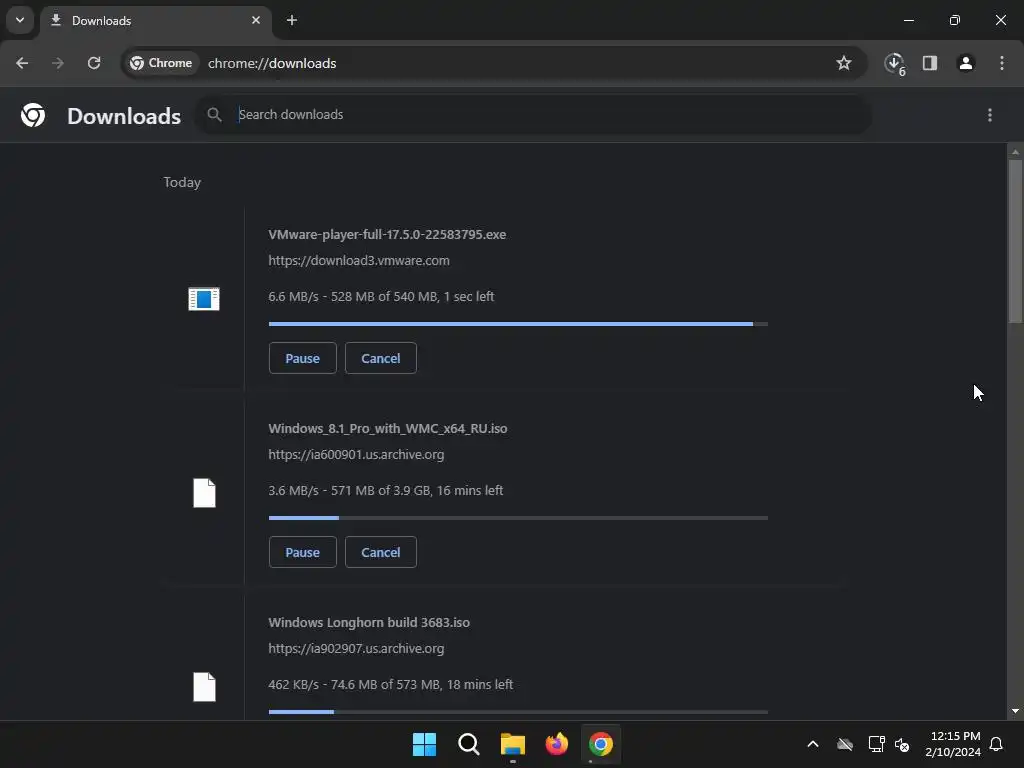This screenshot has height=768, width=1024.
Task: Open the clock and date in taskbar
Action: click(x=953, y=744)
